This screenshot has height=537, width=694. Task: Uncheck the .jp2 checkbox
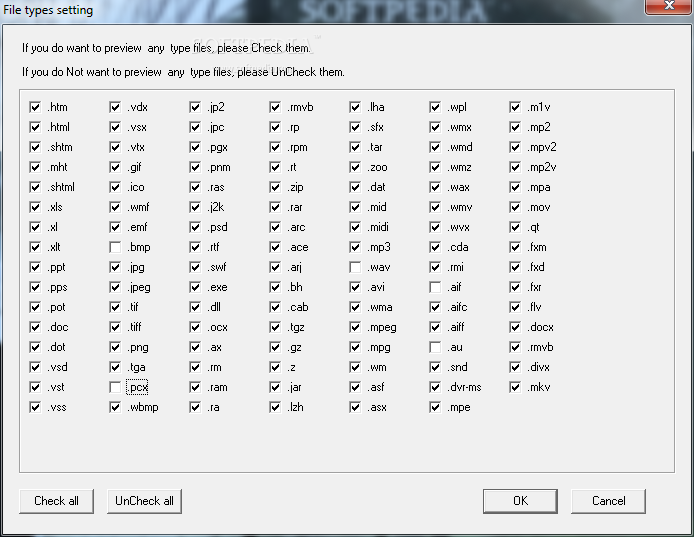tap(195, 107)
